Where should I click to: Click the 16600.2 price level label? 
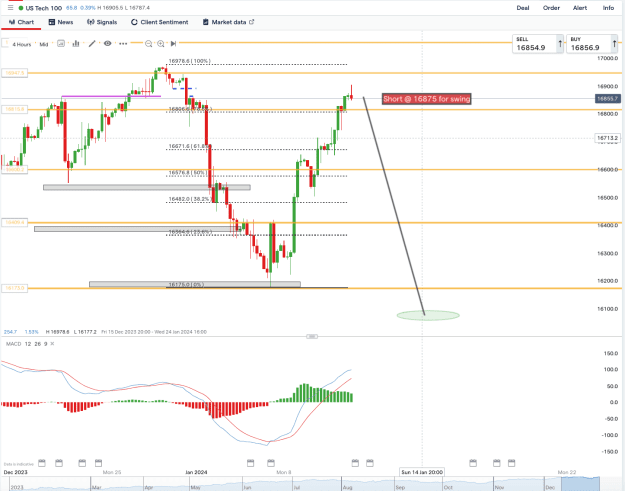click(15, 169)
